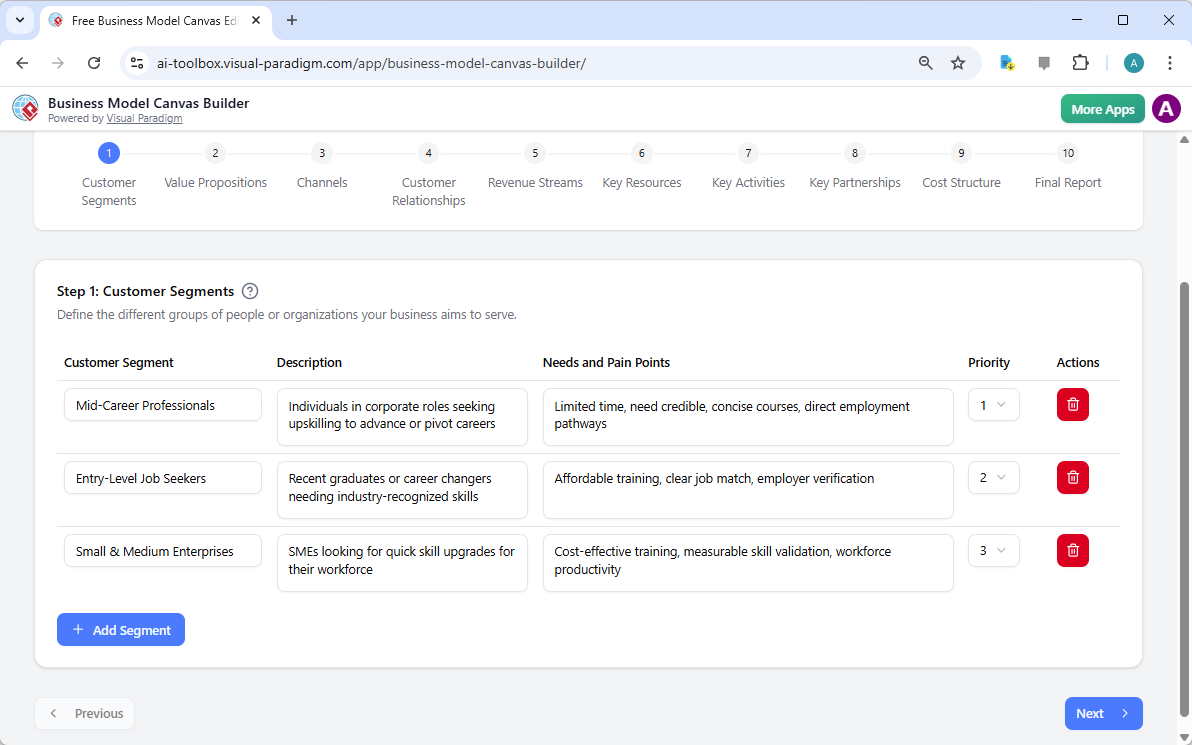Delete the Small & Medium Enterprises segment

pyautogui.click(x=1072, y=550)
